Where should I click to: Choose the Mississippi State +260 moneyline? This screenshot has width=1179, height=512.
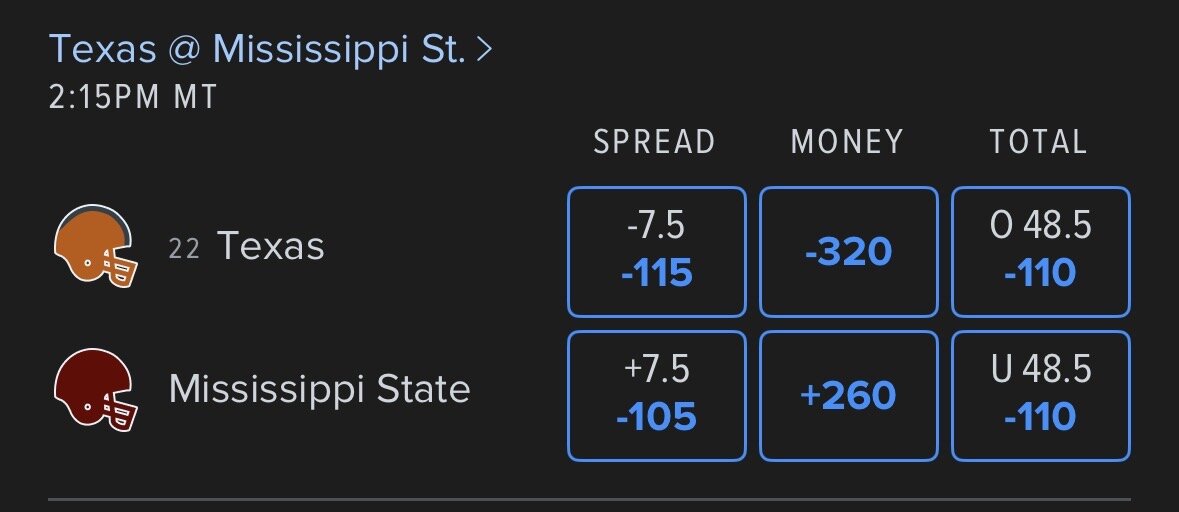(848, 396)
